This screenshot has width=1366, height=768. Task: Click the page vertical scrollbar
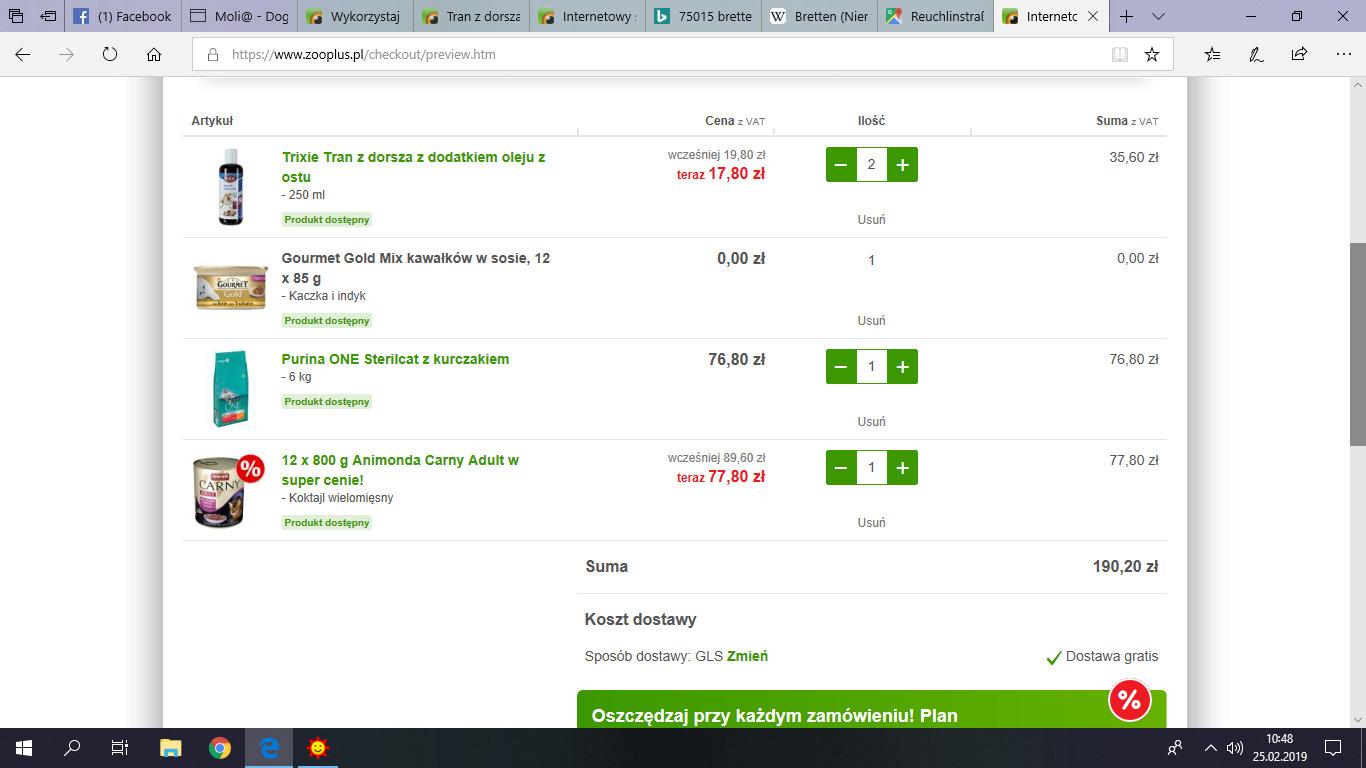click(x=1357, y=344)
